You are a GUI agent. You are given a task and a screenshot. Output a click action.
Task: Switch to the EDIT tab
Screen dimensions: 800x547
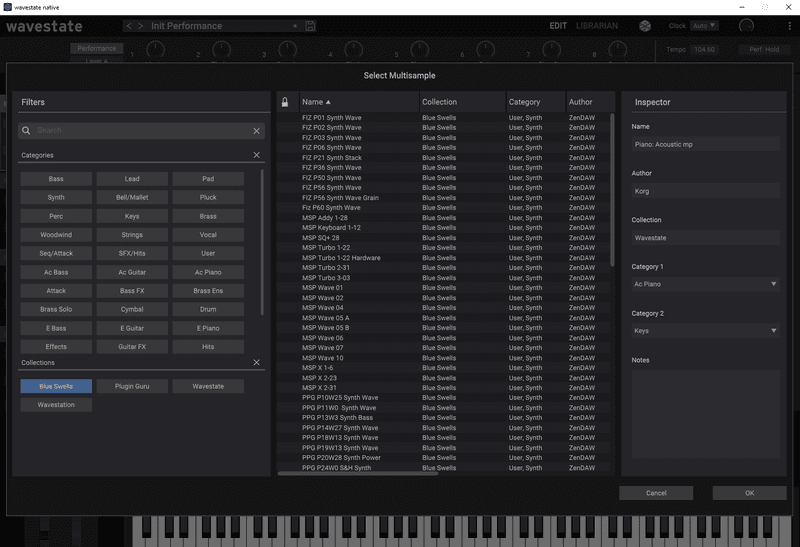click(558, 26)
